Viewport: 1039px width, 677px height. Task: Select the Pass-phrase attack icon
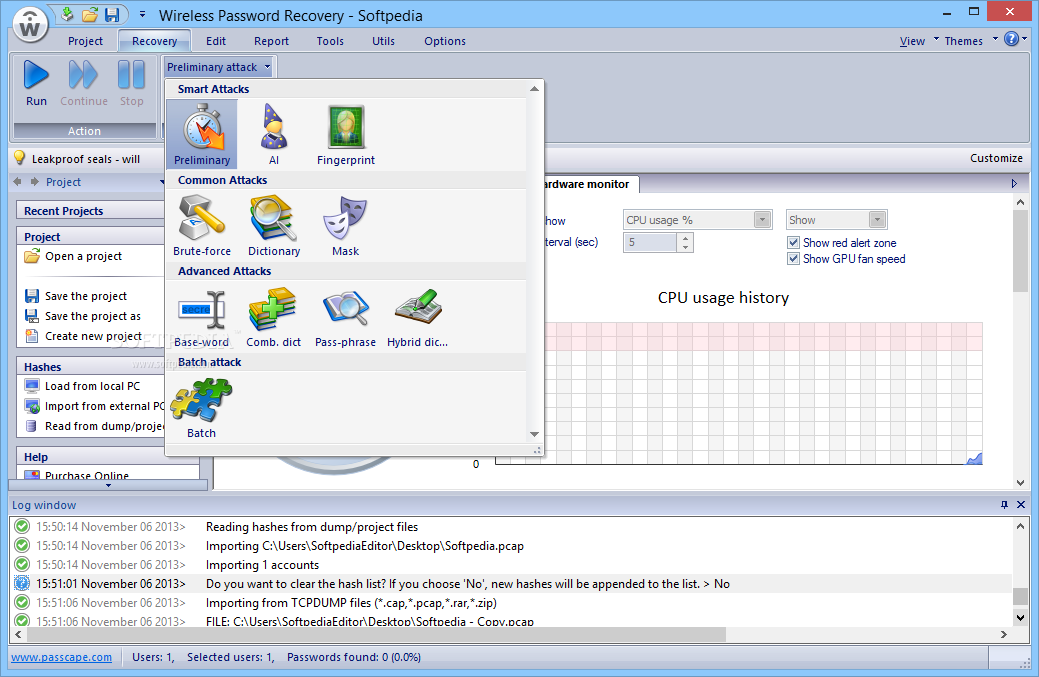(345, 317)
